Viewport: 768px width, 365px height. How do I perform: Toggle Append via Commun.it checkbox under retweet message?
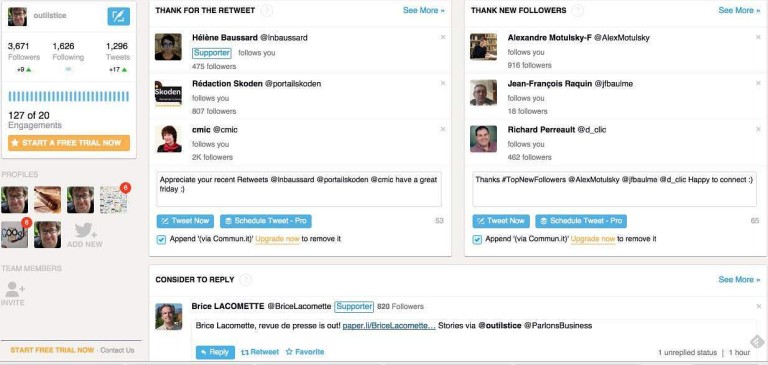161,240
